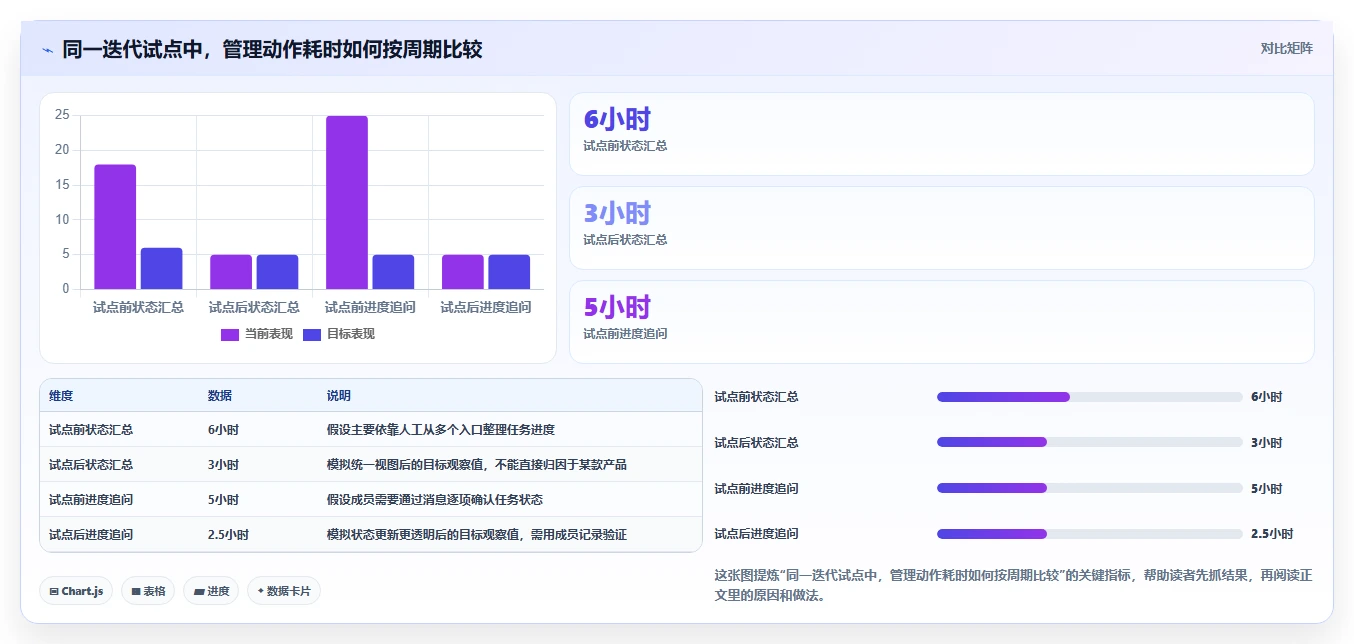
Task: Click the blue bar for 试点前状态汇总 in the chart
Action: point(161,269)
